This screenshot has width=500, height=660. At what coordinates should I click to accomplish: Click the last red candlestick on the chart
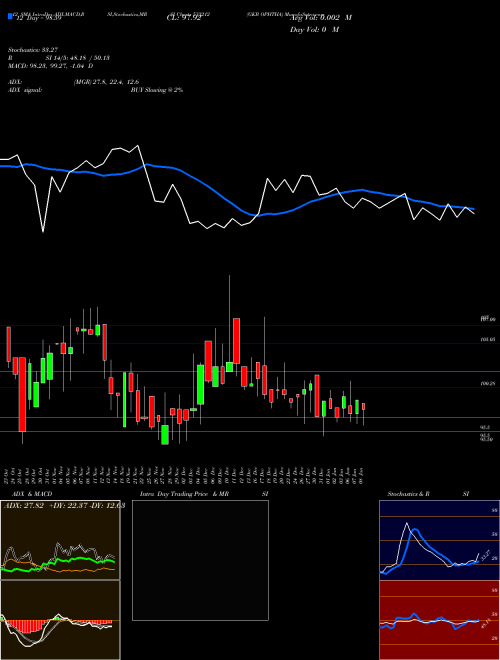click(363, 407)
